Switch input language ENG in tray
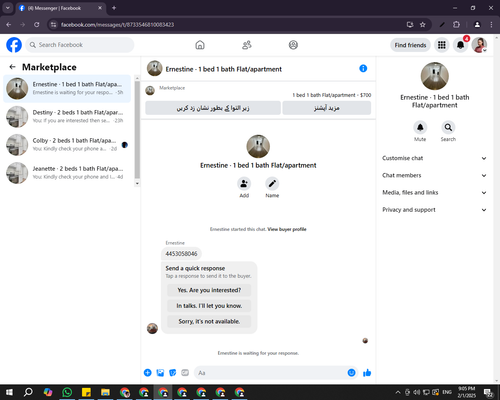 click(x=447, y=392)
